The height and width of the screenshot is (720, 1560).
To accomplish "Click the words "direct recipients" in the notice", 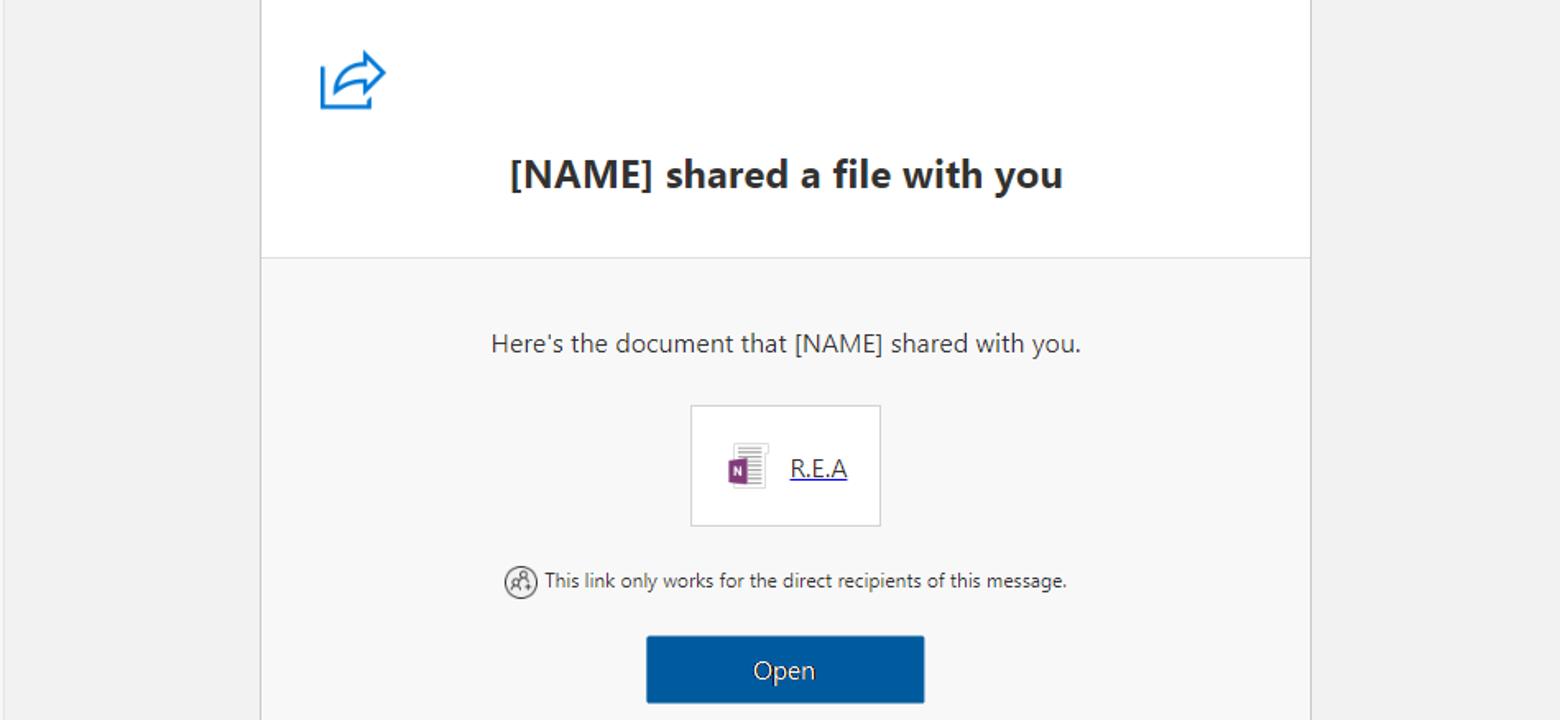I will coord(861,581).
